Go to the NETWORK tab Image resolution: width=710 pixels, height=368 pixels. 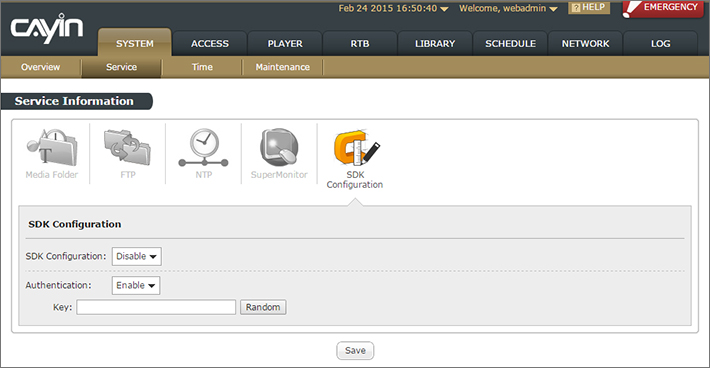pos(585,43)
